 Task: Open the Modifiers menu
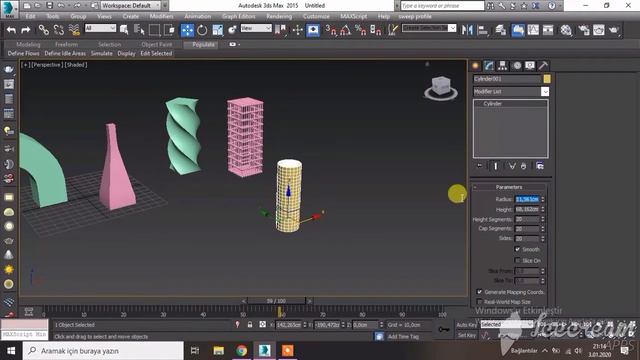coord(161,16)
